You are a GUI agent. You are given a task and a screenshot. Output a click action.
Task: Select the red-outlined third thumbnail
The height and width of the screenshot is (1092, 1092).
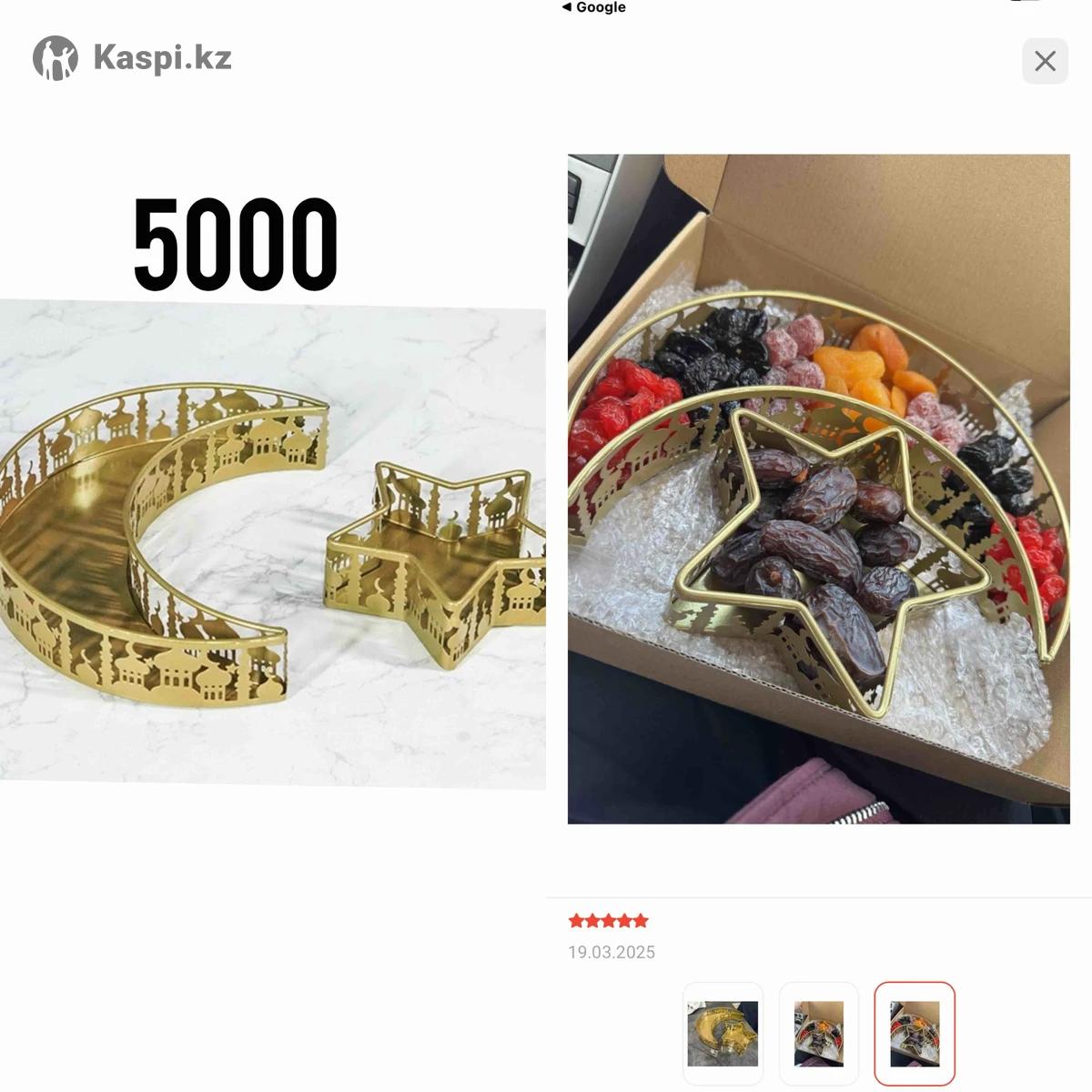pyautogui.click(x=915, y=1034)
